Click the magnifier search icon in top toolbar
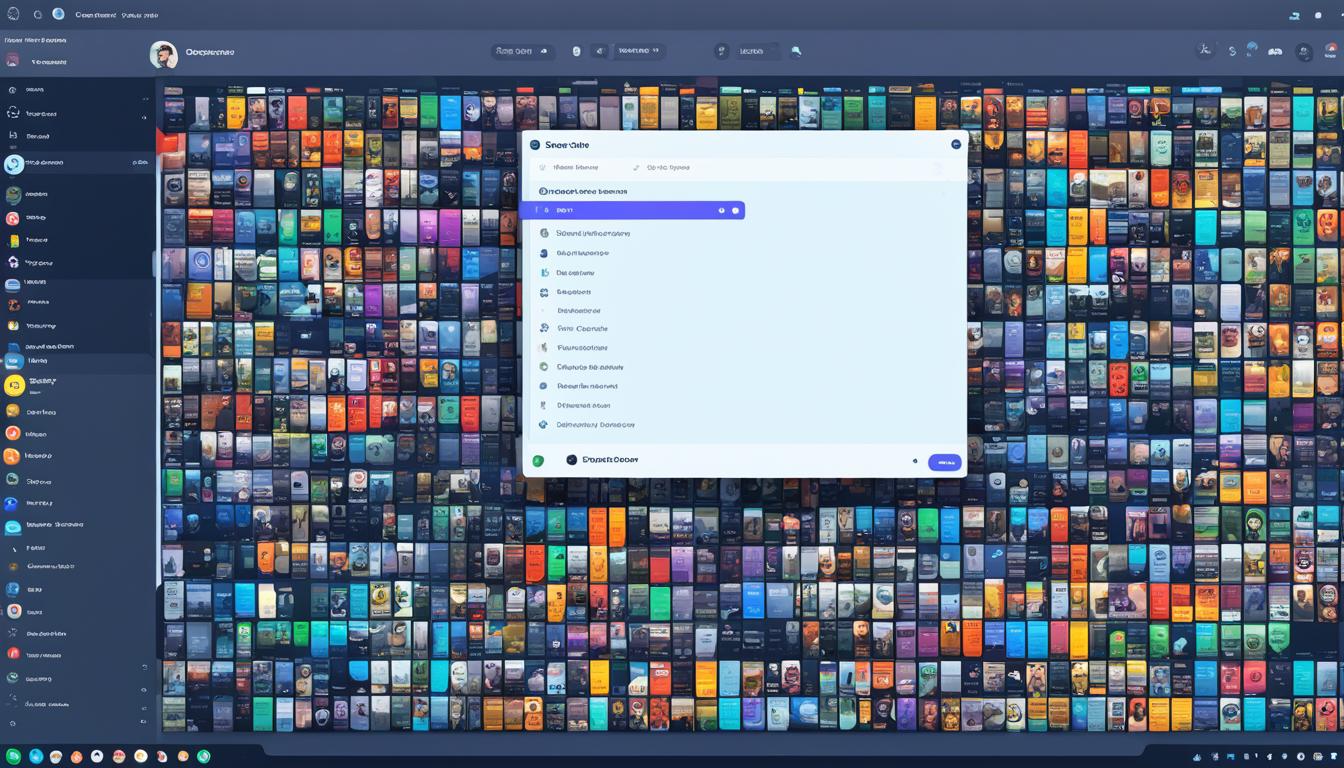This screenshot has width=1344, height=768. pos(796,51)
